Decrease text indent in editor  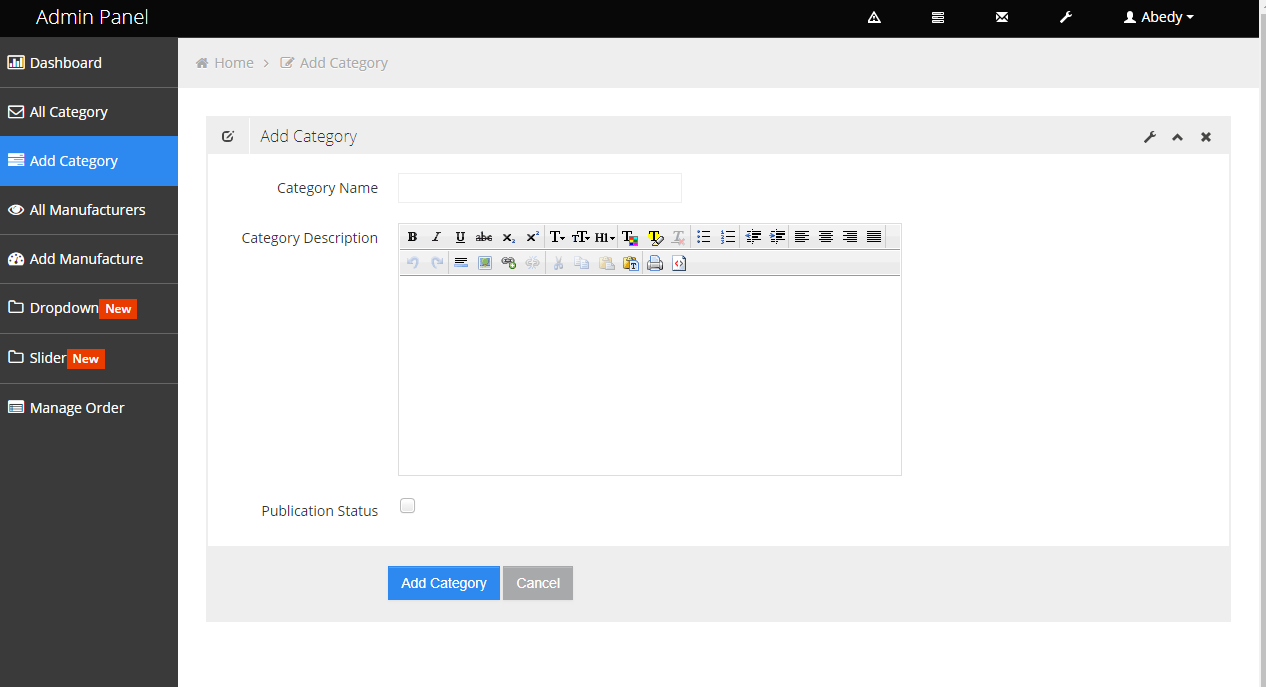pyautogui.click(x=754, y=237)
